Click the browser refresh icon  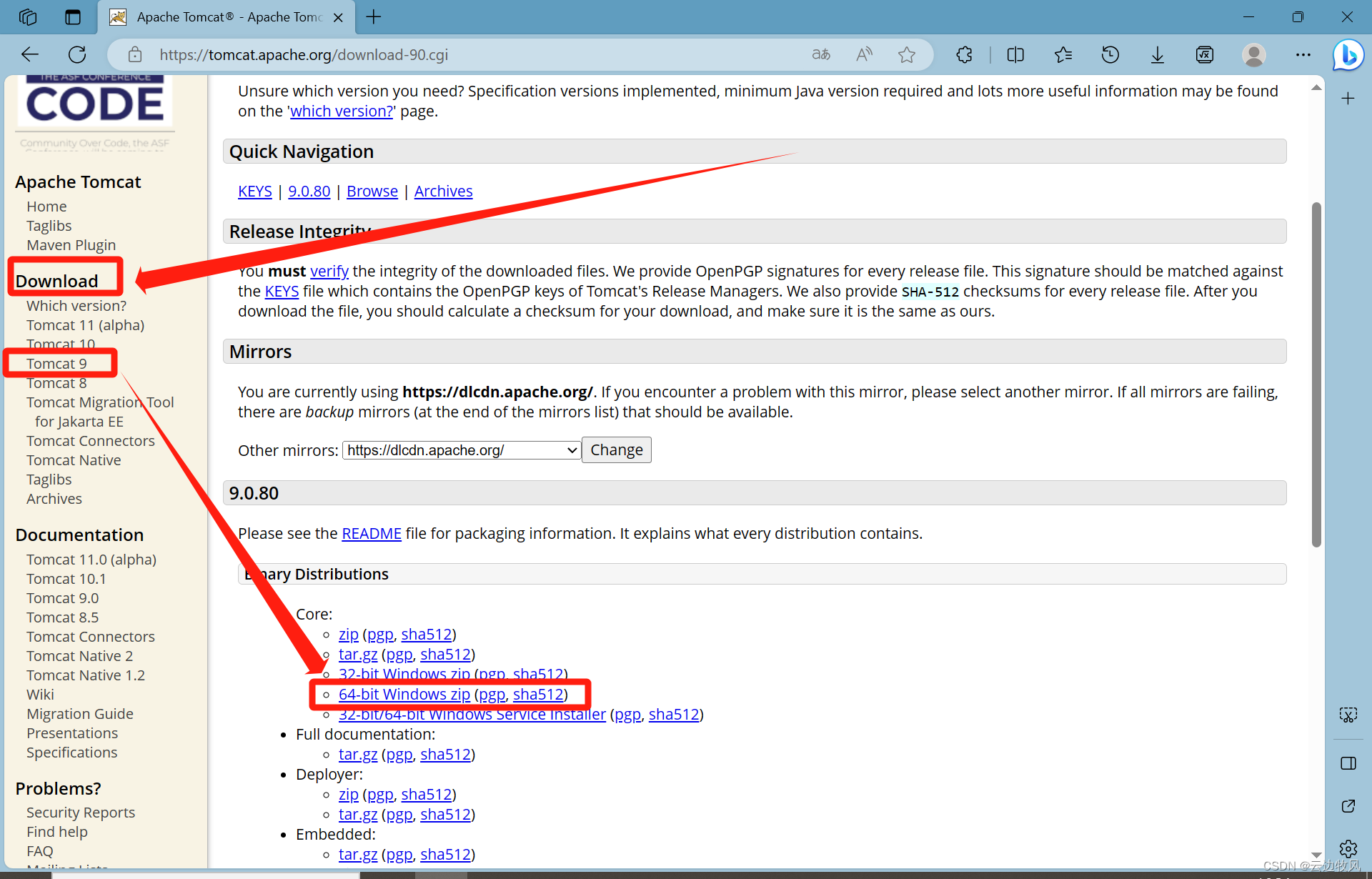tap(77, 54)
